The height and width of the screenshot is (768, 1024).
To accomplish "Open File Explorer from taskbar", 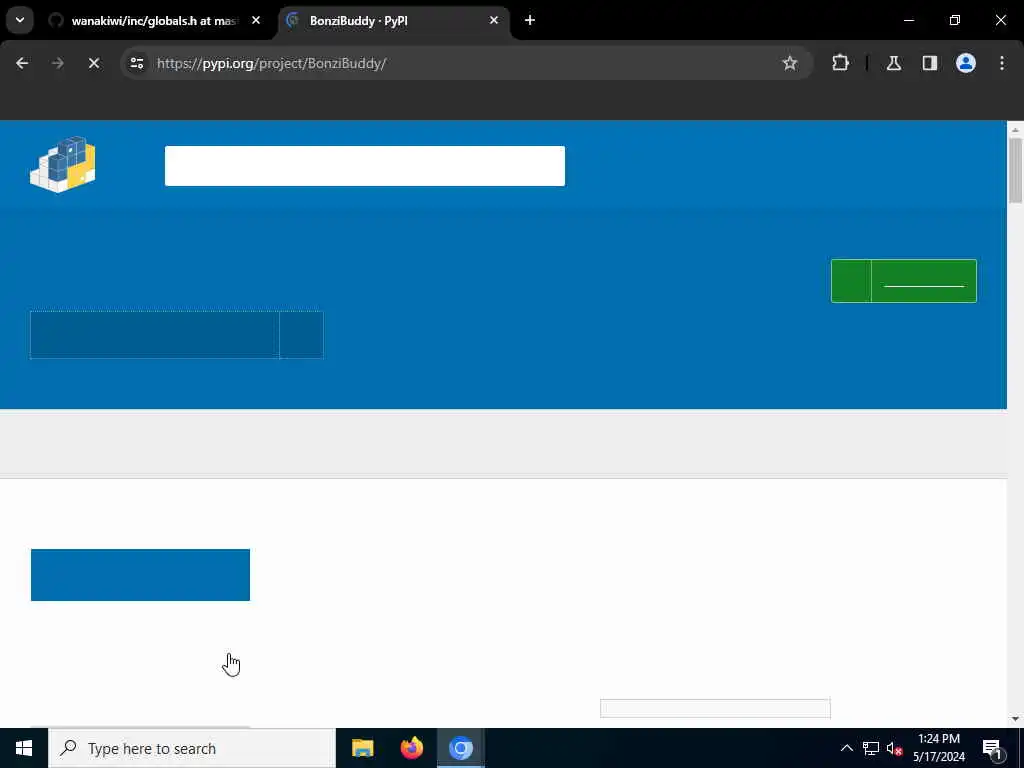I will 362,748.
